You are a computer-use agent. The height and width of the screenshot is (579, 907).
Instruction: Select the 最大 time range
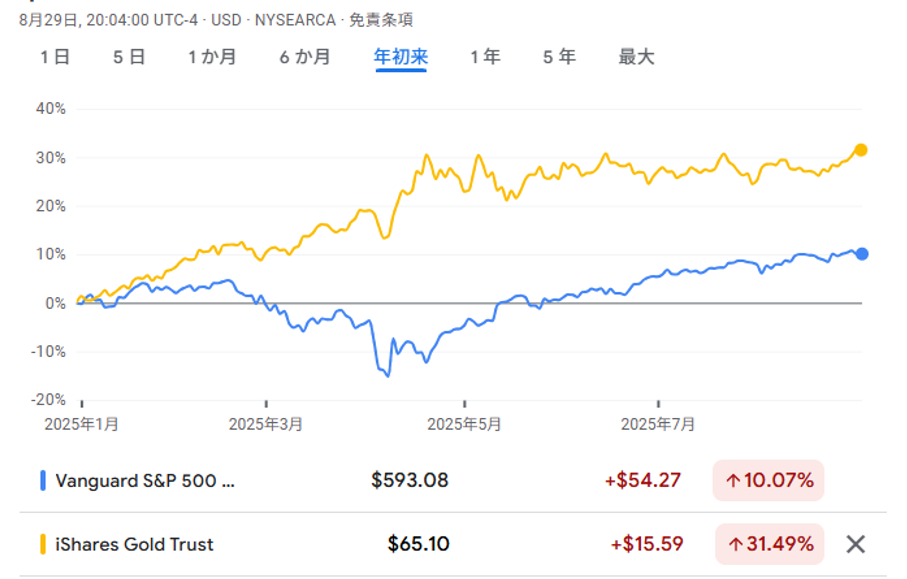[x=636, y=57]
